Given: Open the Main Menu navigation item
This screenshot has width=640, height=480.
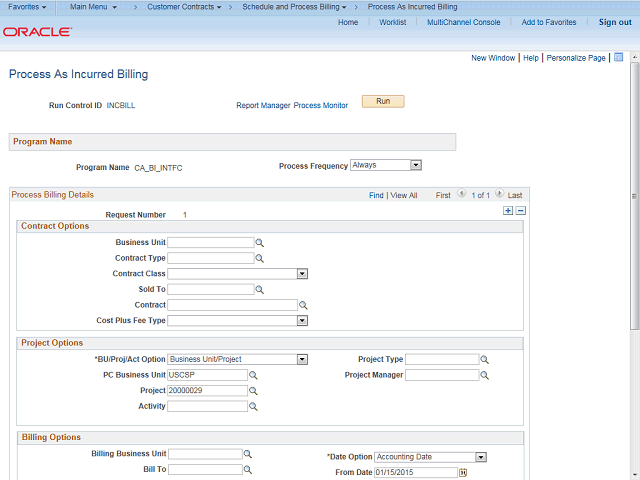Looking at the screenshot, I should 93,7.
